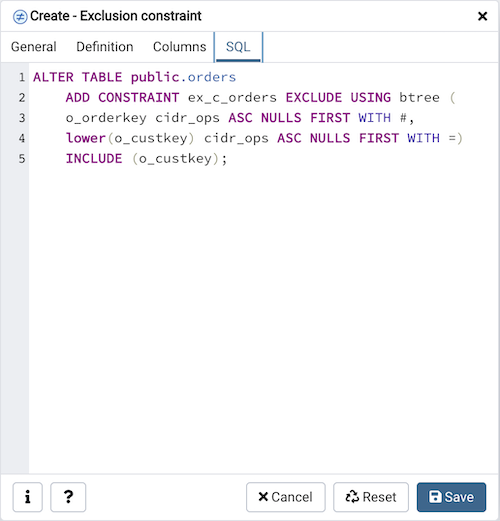Click constraint name 'ex_c_orders'

point(232,98)
